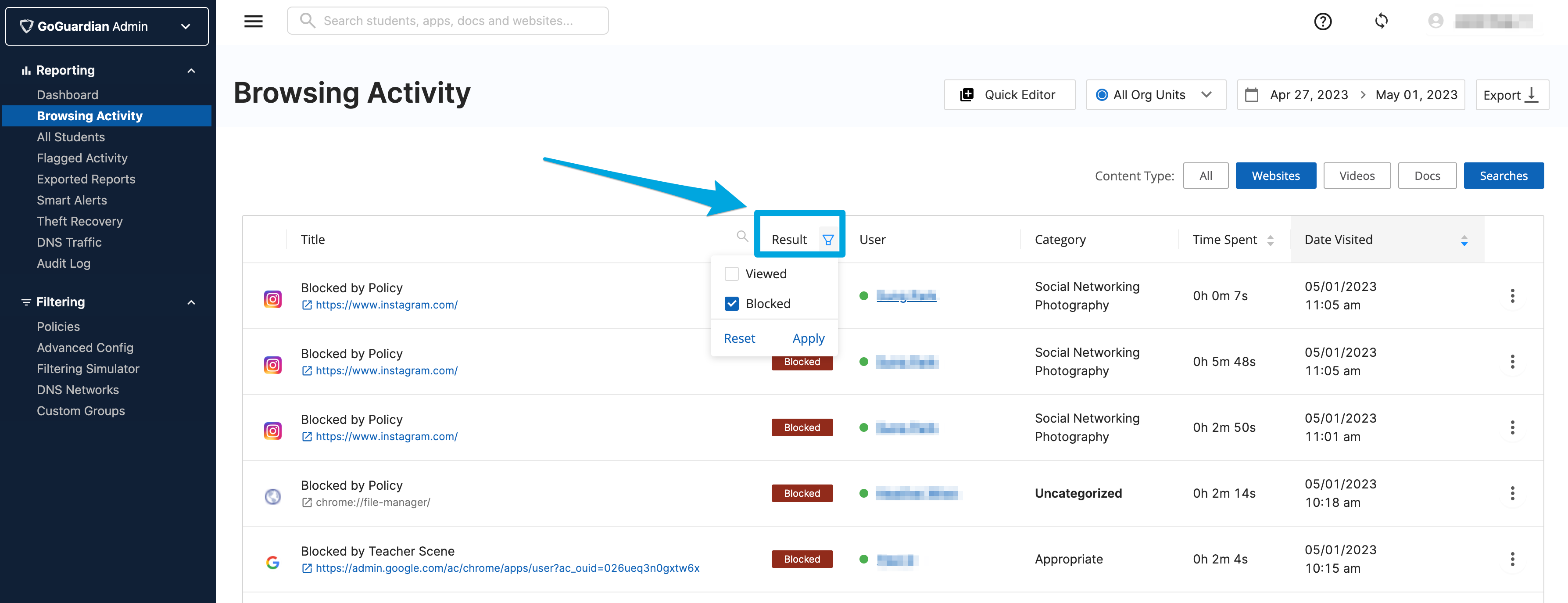Click the search magnifier in the table header

[x=742, y=236]
